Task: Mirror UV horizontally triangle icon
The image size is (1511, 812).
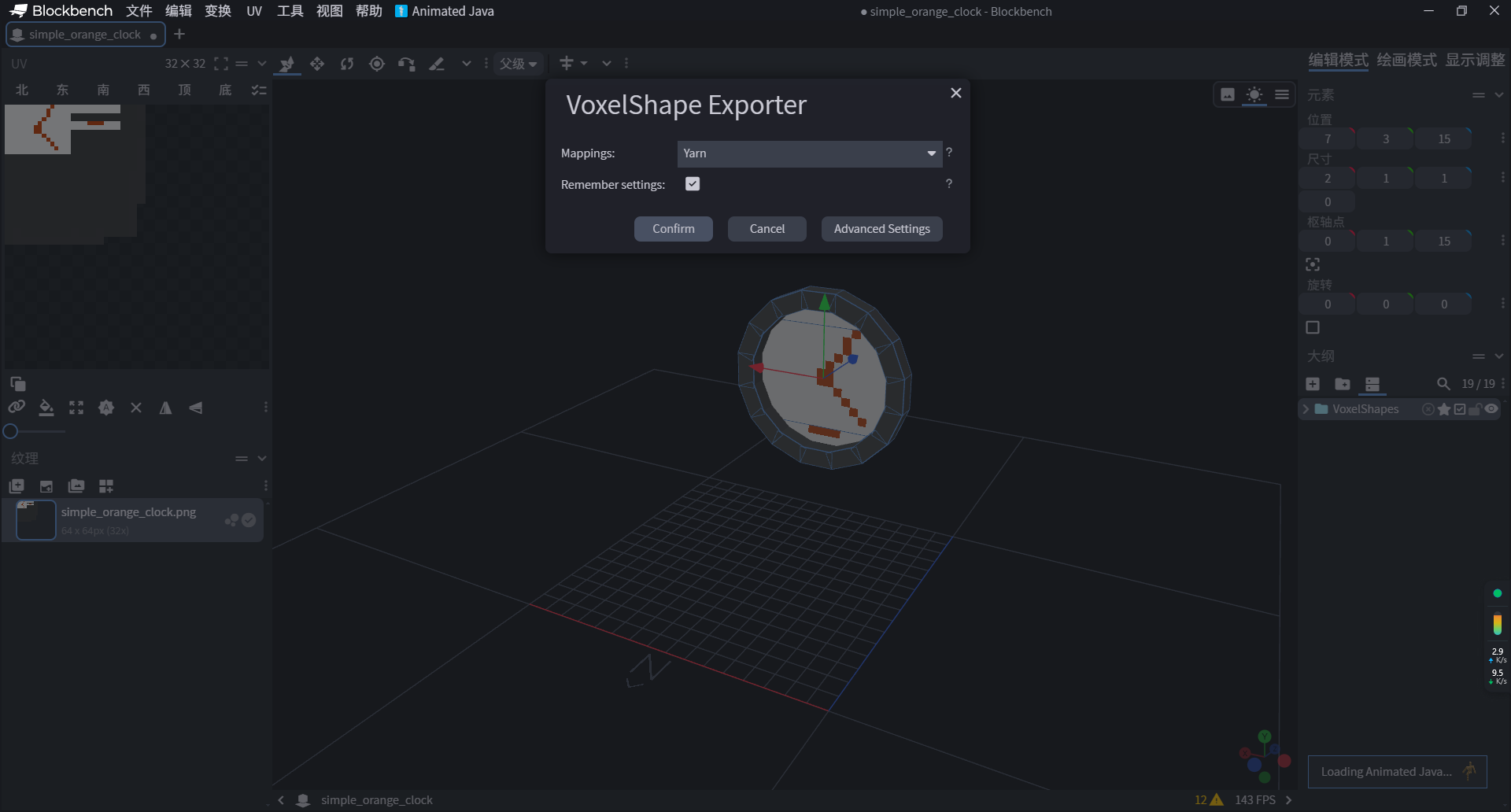Action: coord(165,408)
